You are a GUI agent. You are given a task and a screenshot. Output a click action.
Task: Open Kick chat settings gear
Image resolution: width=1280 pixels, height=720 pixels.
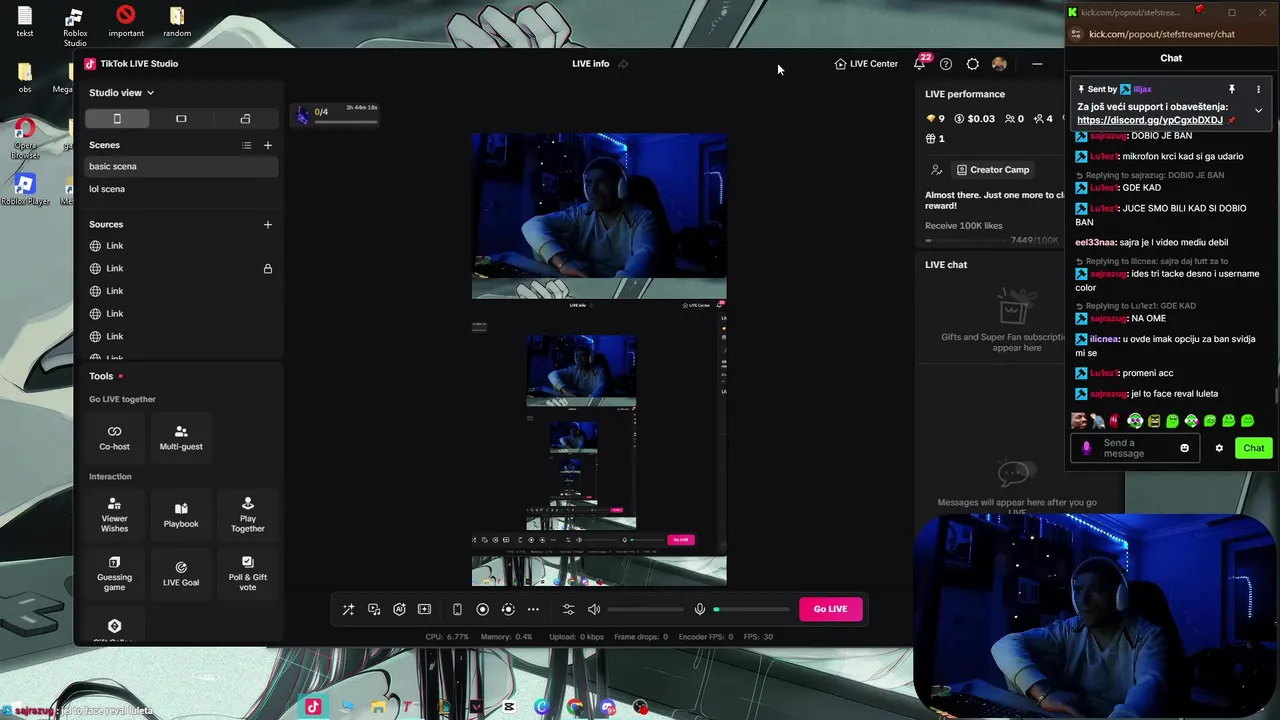coord(1219,448)
